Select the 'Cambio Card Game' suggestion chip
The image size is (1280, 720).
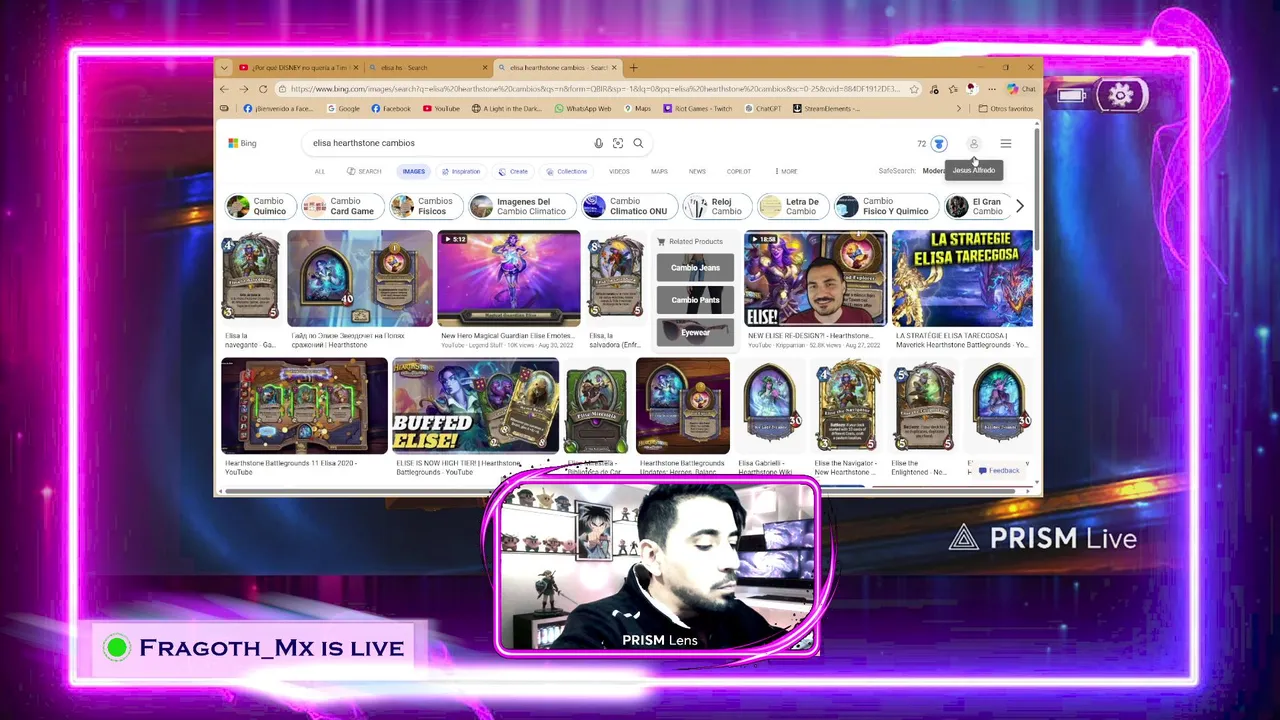point(341,206)
